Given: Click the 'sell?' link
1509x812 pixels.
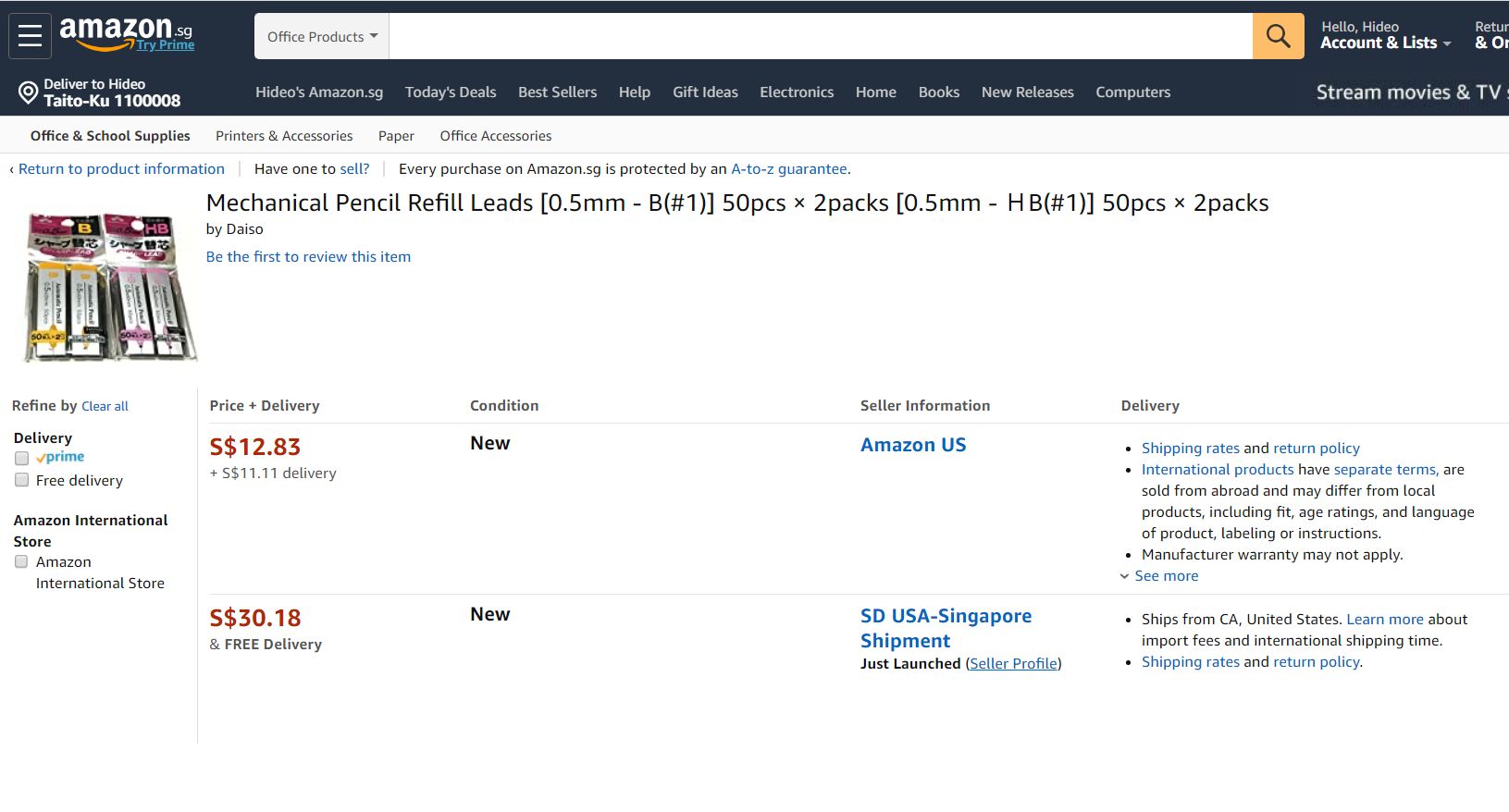Looking at the screenshot, I should pos(354,169).
